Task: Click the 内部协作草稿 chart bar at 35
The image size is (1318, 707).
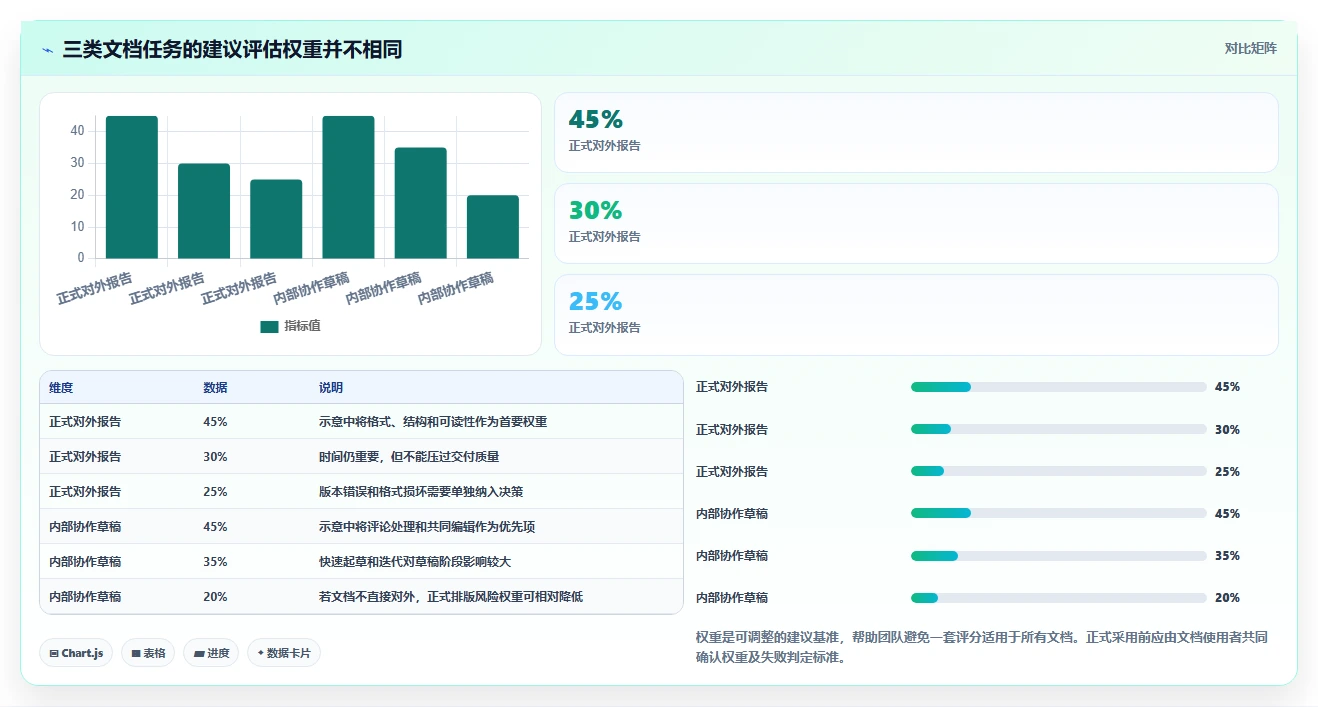Action: click(420, 203)
